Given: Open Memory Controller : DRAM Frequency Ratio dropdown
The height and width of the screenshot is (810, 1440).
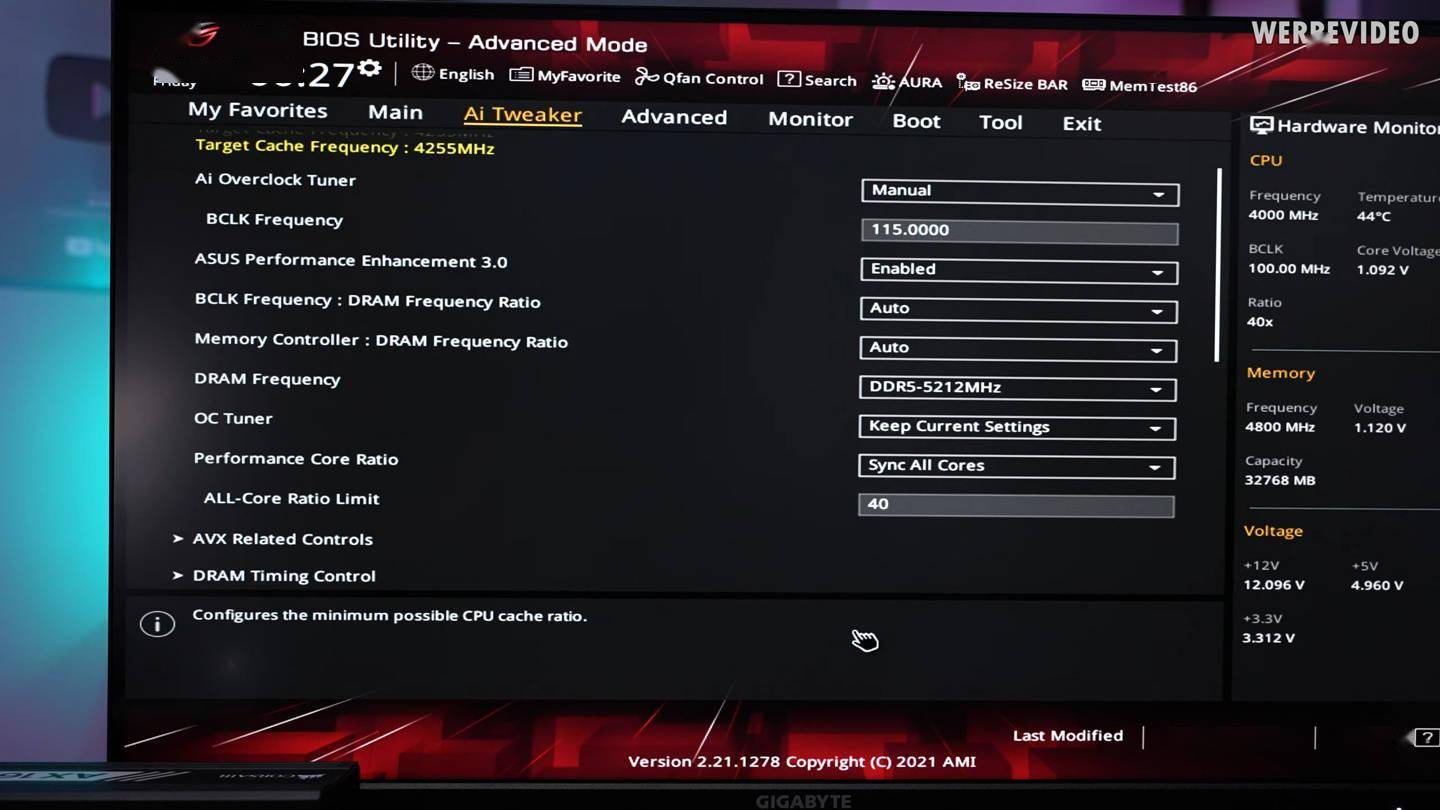Looking at the screenshot, I should click(1018, 349).
